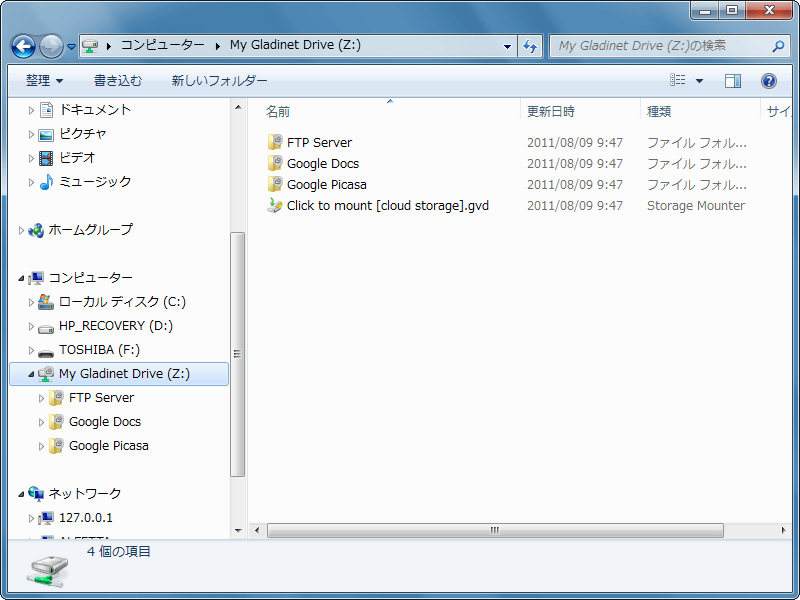The width and height of the screenshot is (800, 600).
Task: Expand the ドキュメント library node
Action: tap(31, 110)
